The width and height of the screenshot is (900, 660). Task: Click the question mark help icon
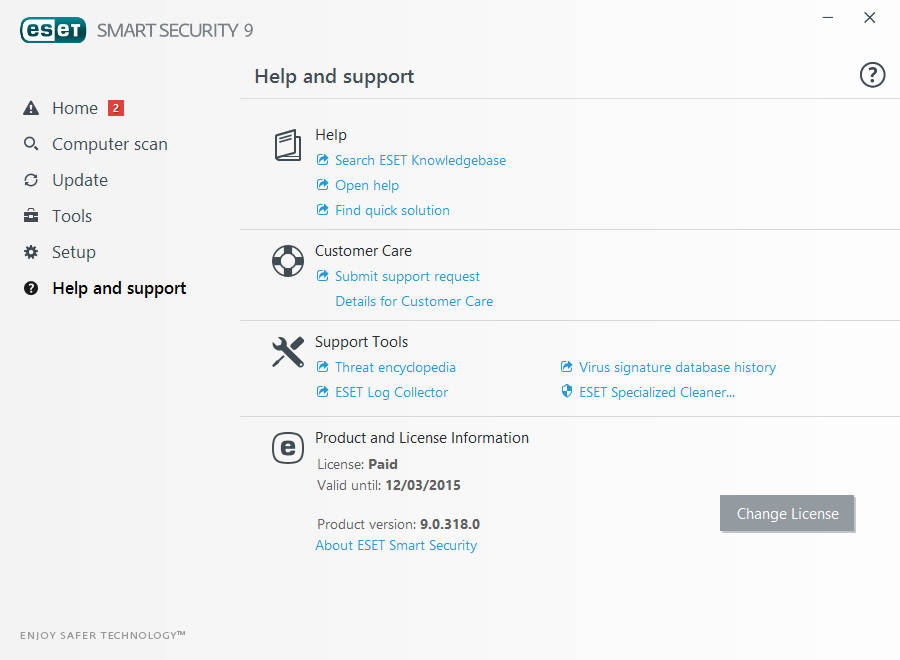pos(872,75)
